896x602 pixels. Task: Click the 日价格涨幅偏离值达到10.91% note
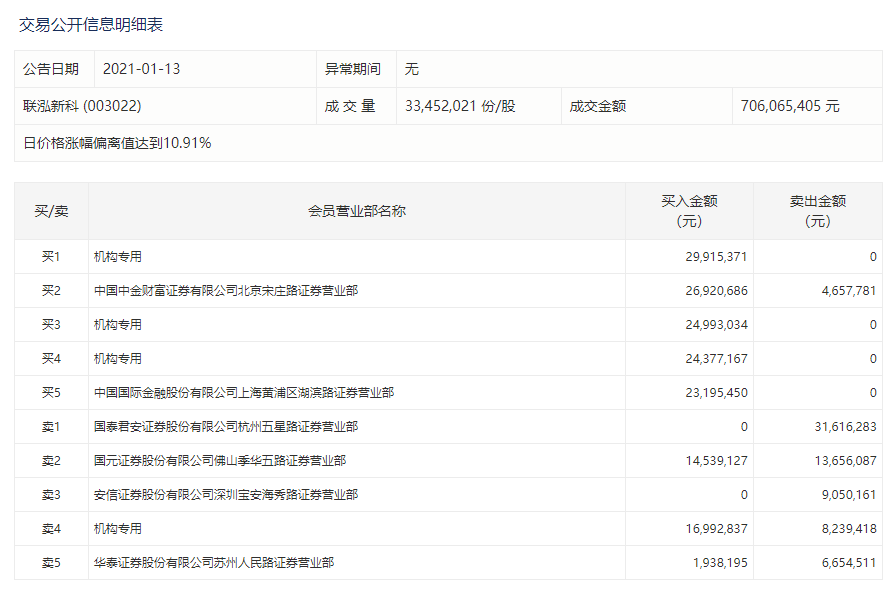[117, 143]
